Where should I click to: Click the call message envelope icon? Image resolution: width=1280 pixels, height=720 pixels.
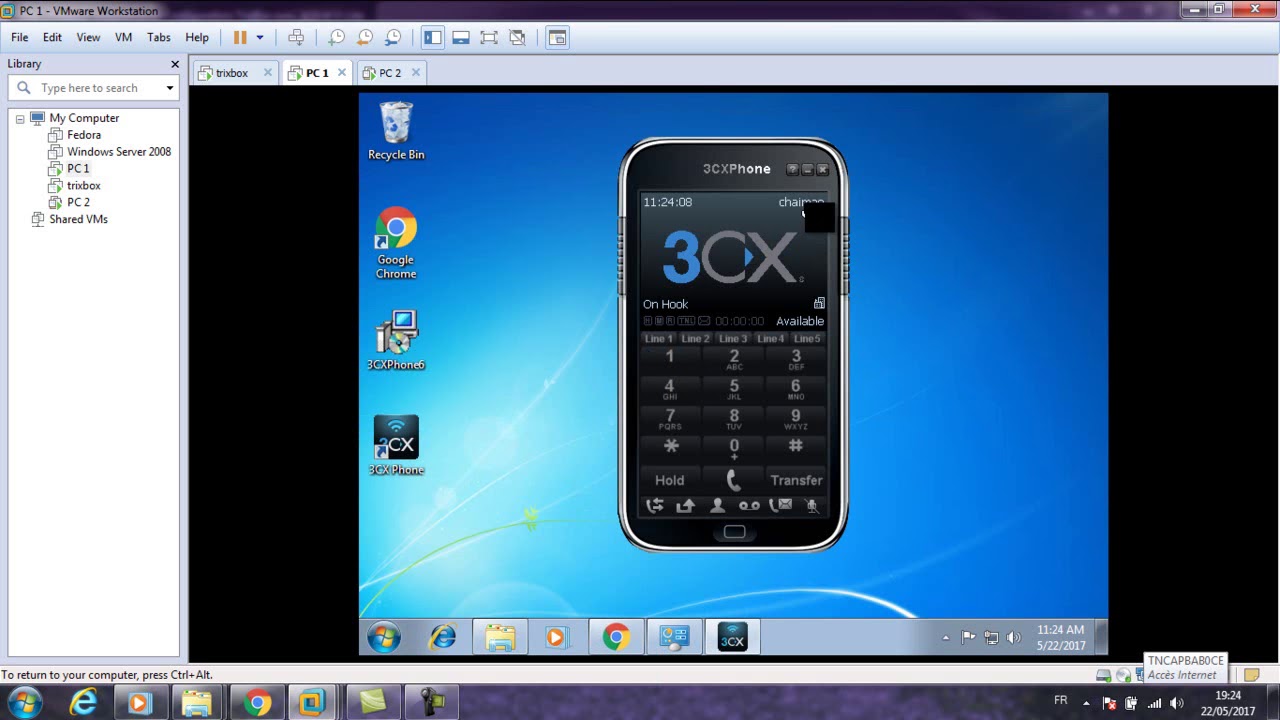click(x=781, y=506)
